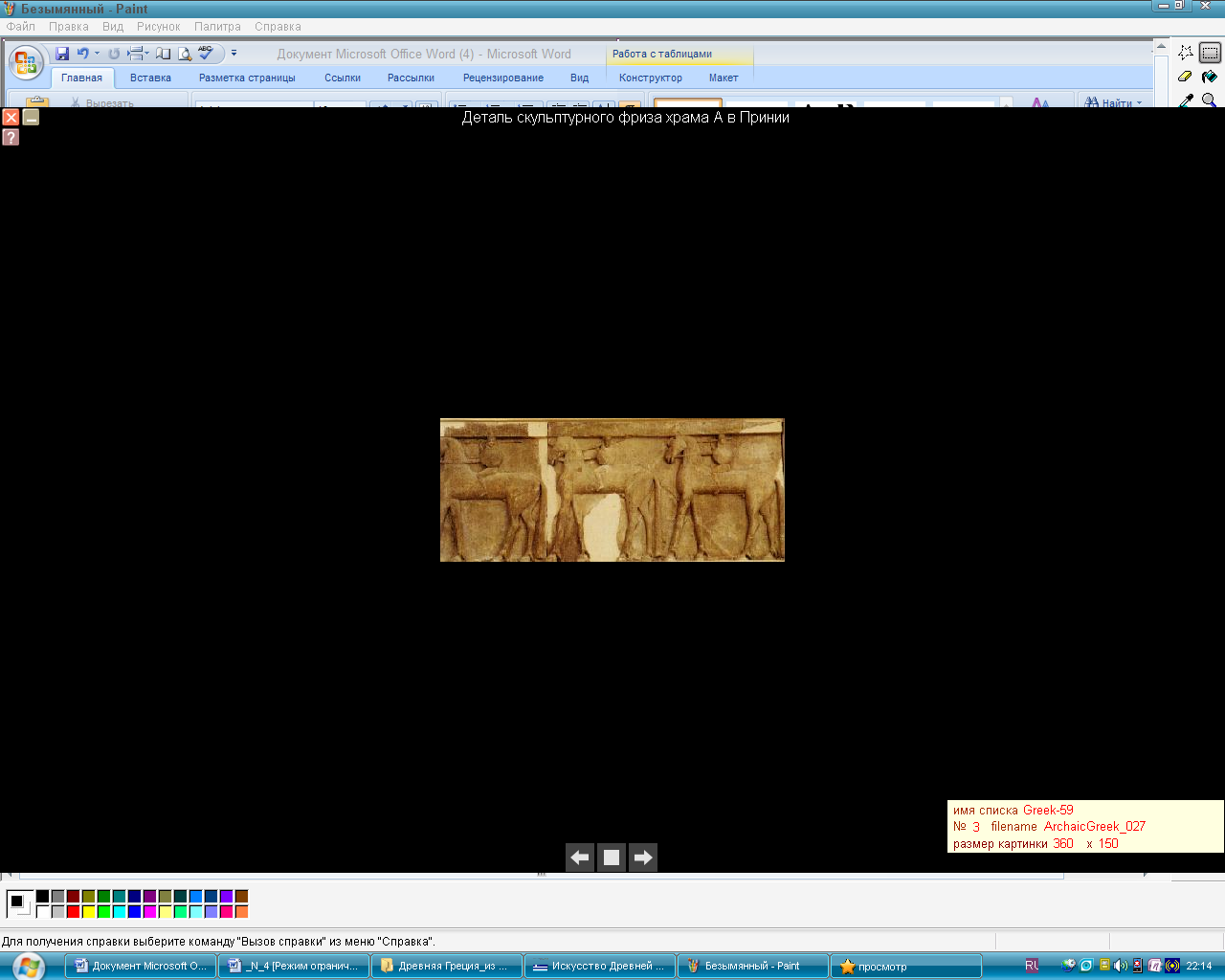Select the Magnifier tool in Paint
Image resolution: width=1225 pixels, height=980 pixels.
pyautogui.click(x=1210, y=100)
